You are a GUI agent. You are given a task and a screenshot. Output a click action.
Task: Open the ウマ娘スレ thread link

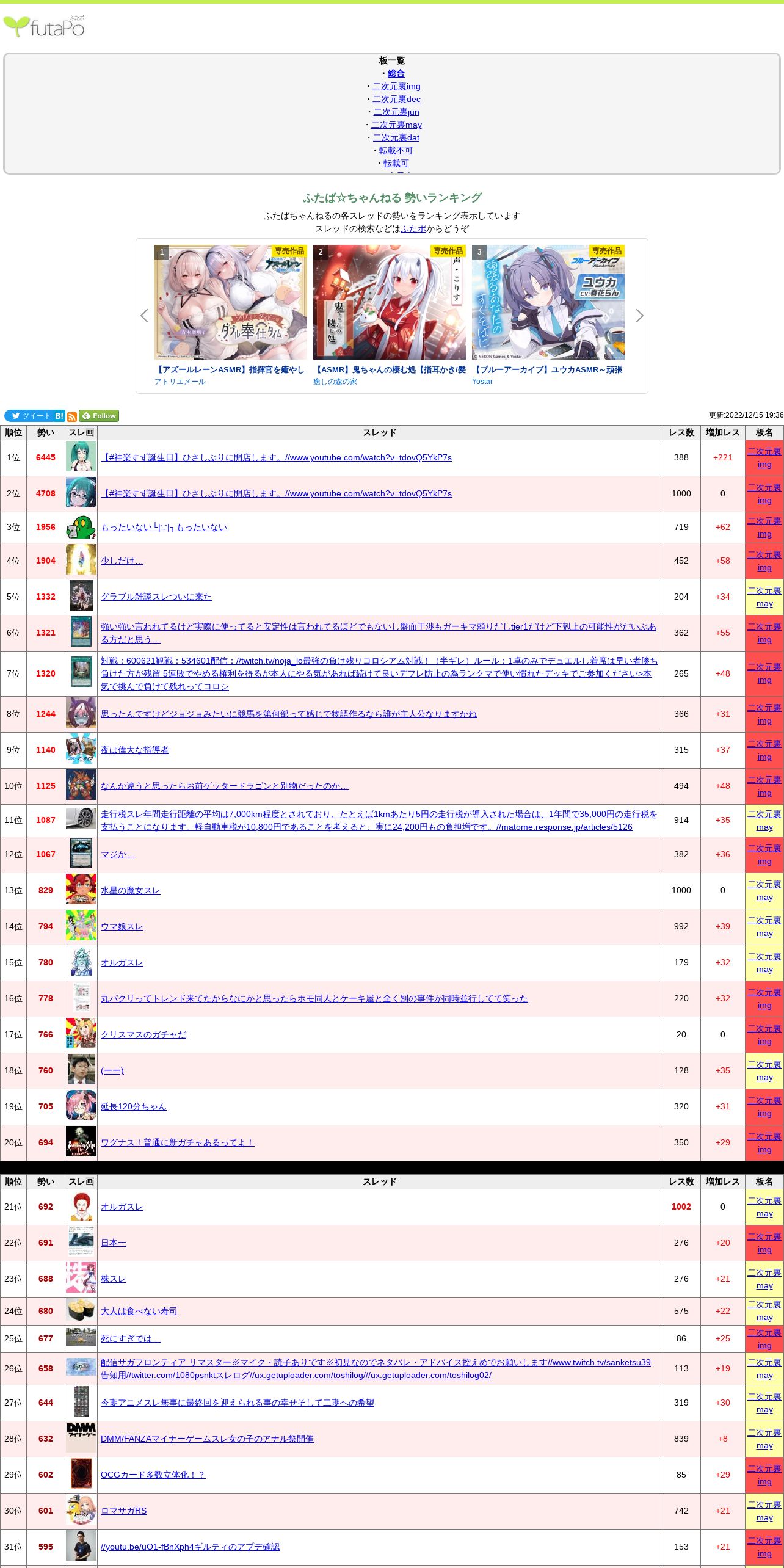point(122,926)
